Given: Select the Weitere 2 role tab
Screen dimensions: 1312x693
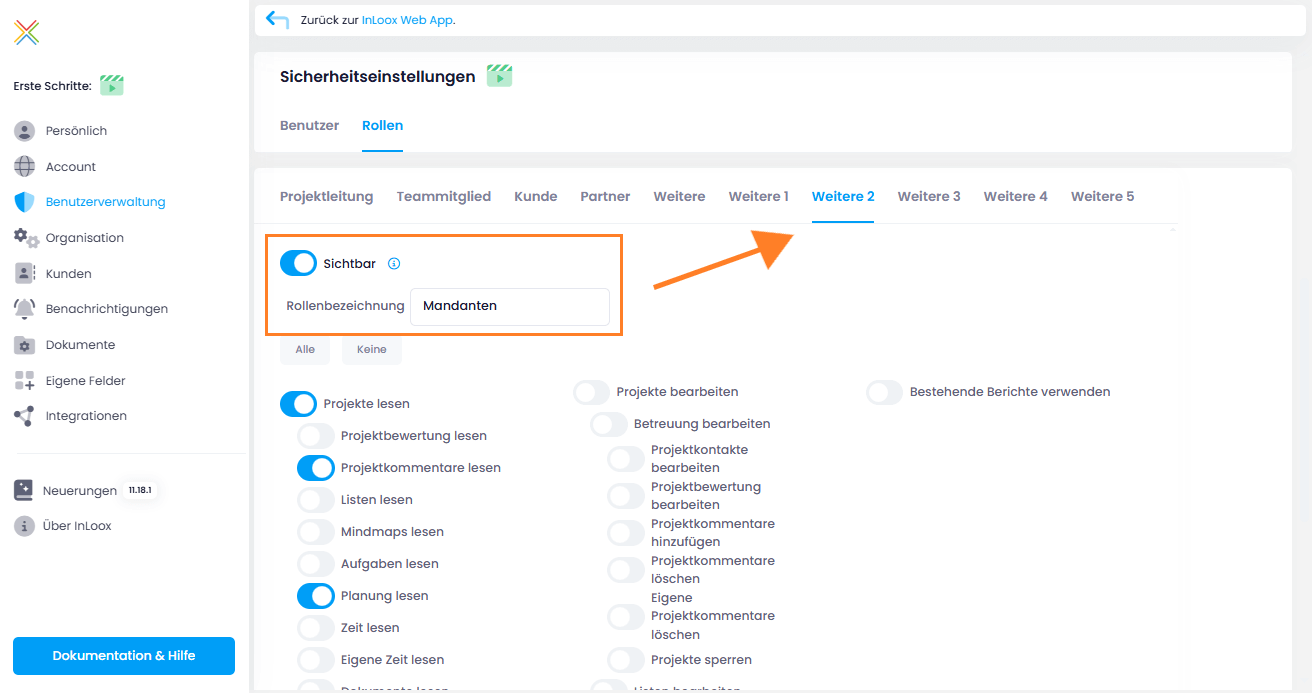Looking at the screenshot, I should coord(843,197).
